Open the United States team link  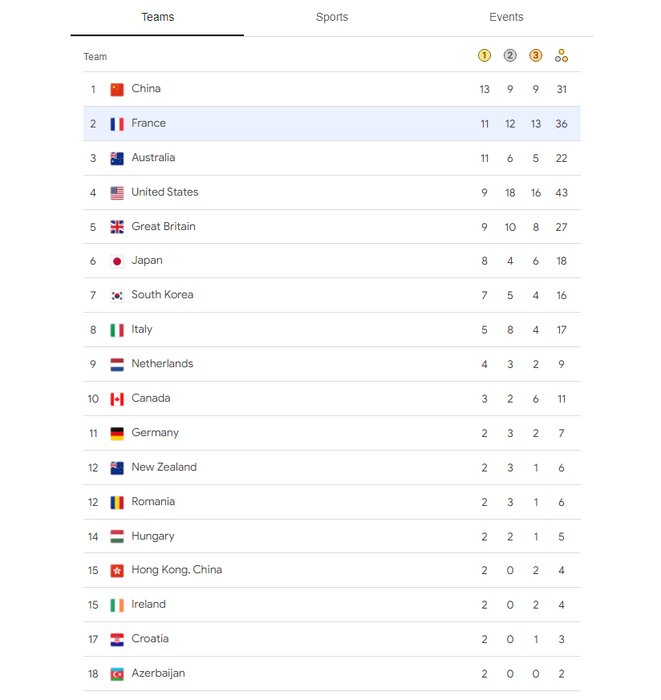pyautogui.click(x=165, y=192)
